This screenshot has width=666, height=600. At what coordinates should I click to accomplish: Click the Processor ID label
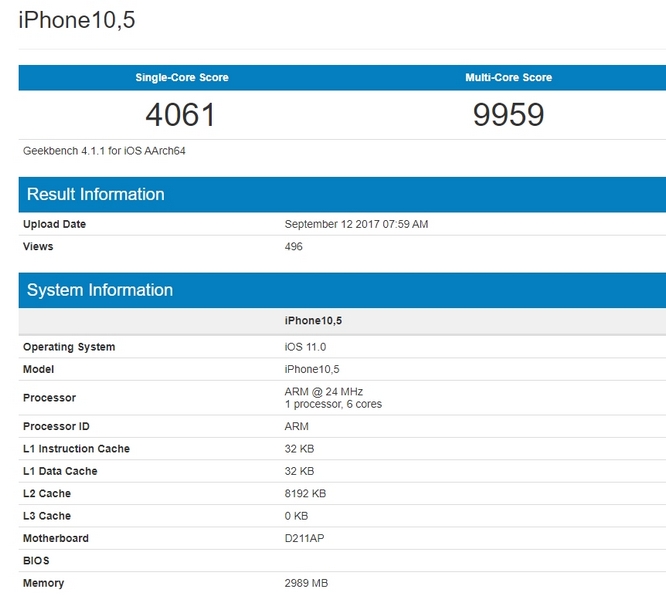click(x=56, y=426)
